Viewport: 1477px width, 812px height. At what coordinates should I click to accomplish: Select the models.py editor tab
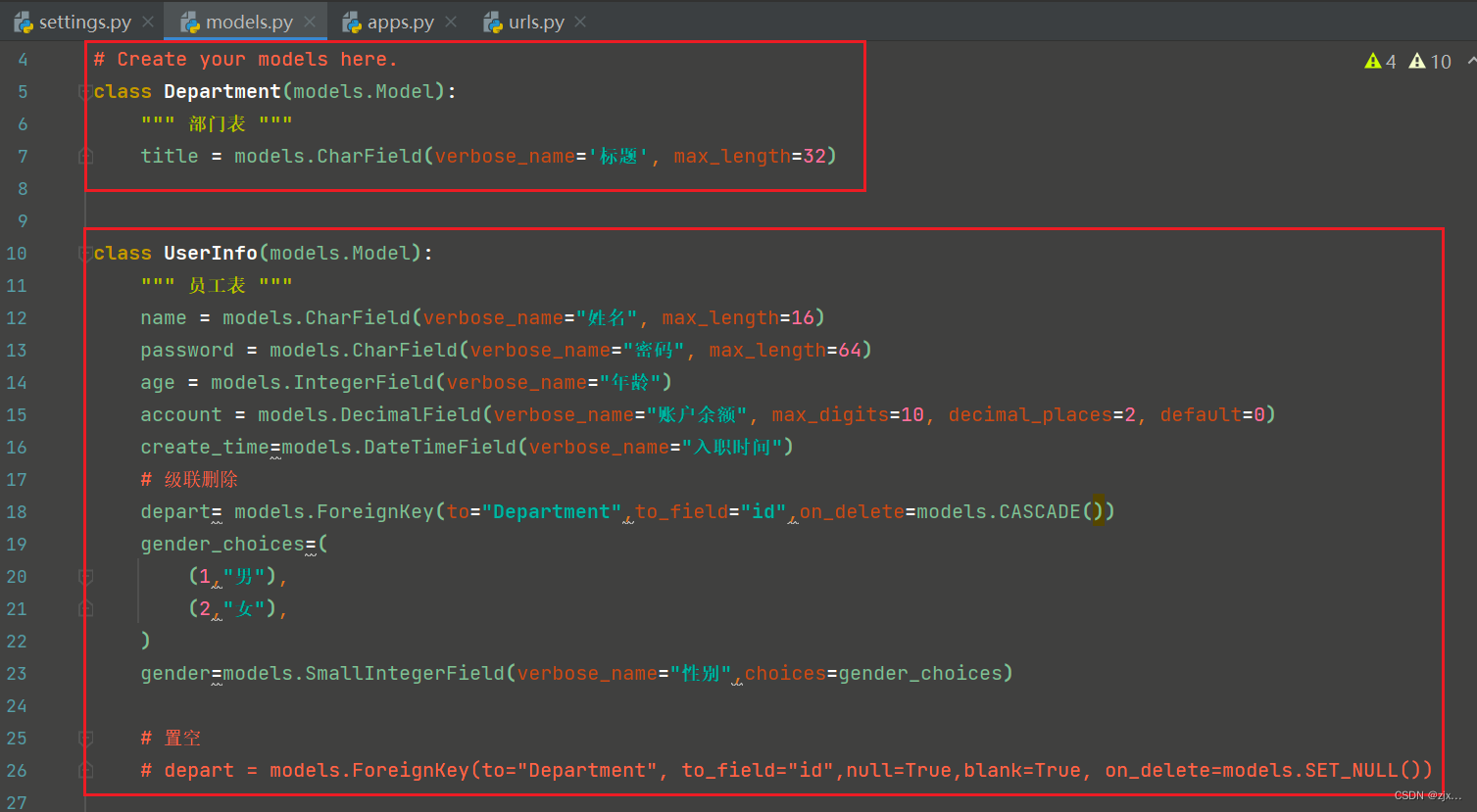click(238, 22)
